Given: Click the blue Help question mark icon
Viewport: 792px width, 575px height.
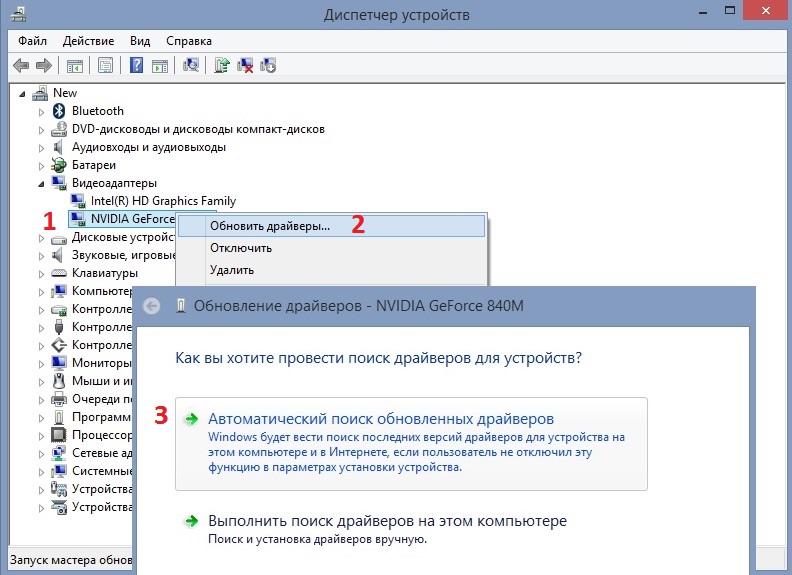Looking at the screenshot, I should tap(136, 65).
